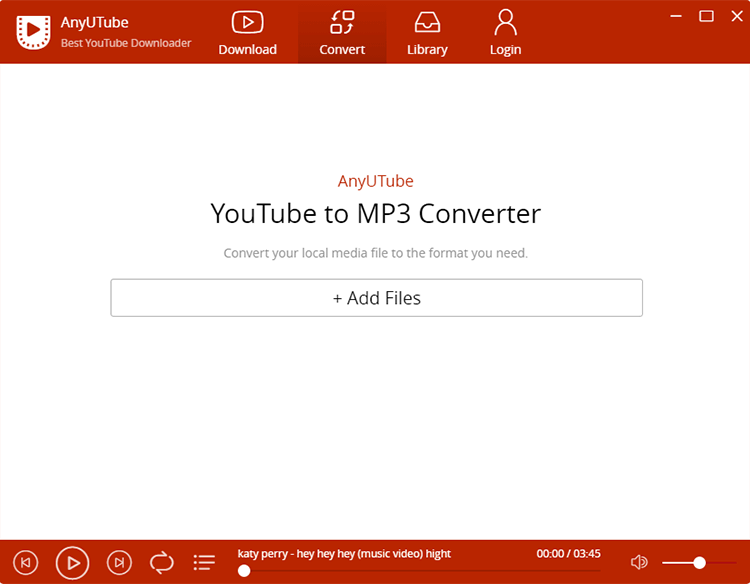750x584 pixels.
Task: Mute the volume speaker icon
Action: click(x=639, y=562)
